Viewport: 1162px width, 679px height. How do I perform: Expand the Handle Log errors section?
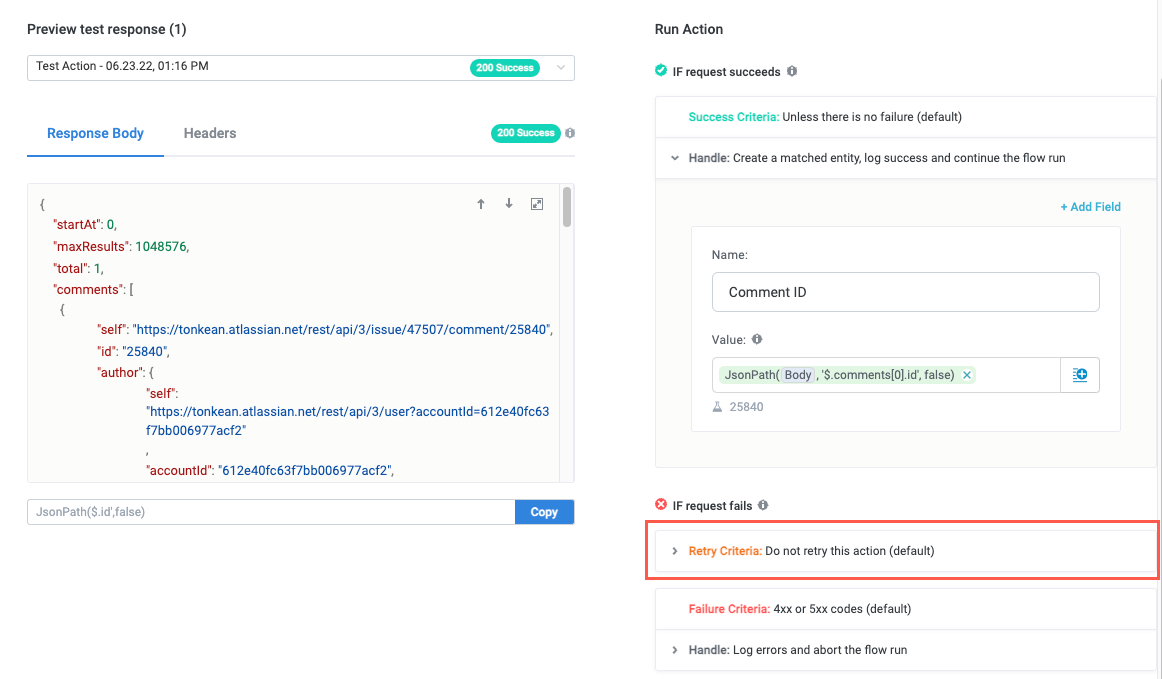coord(676,650)
